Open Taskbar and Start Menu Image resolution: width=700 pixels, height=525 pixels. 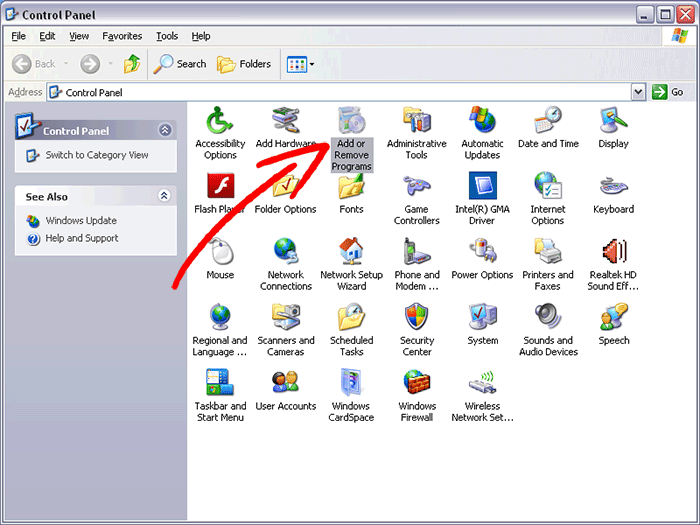point(220,396)
